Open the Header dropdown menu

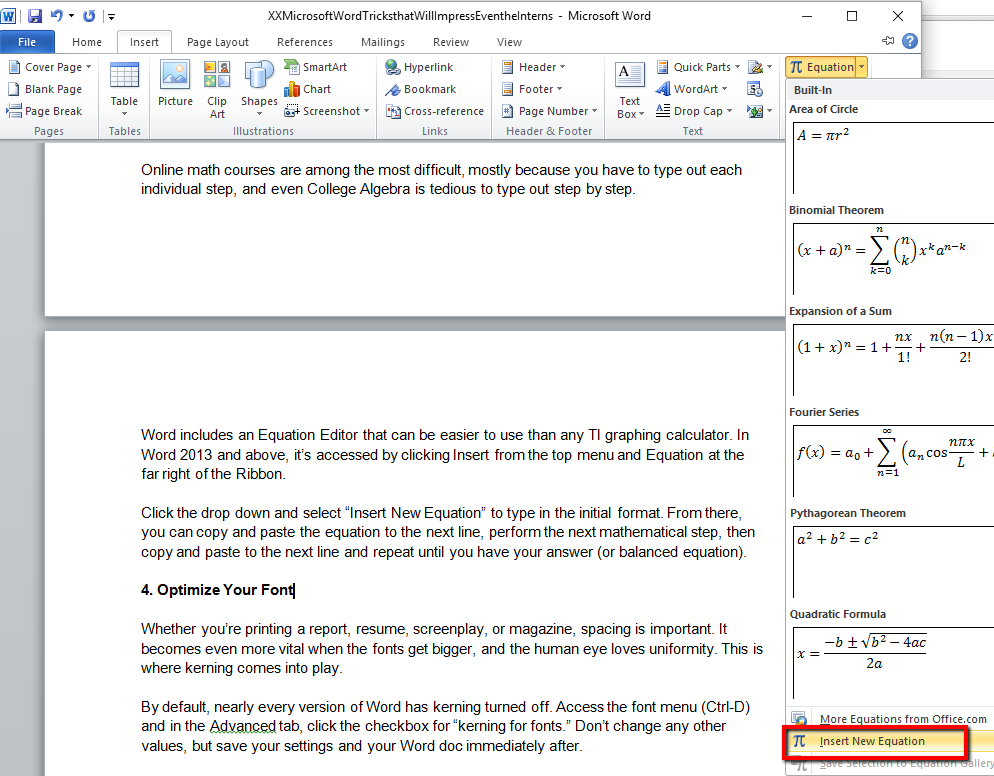[533, 67]
